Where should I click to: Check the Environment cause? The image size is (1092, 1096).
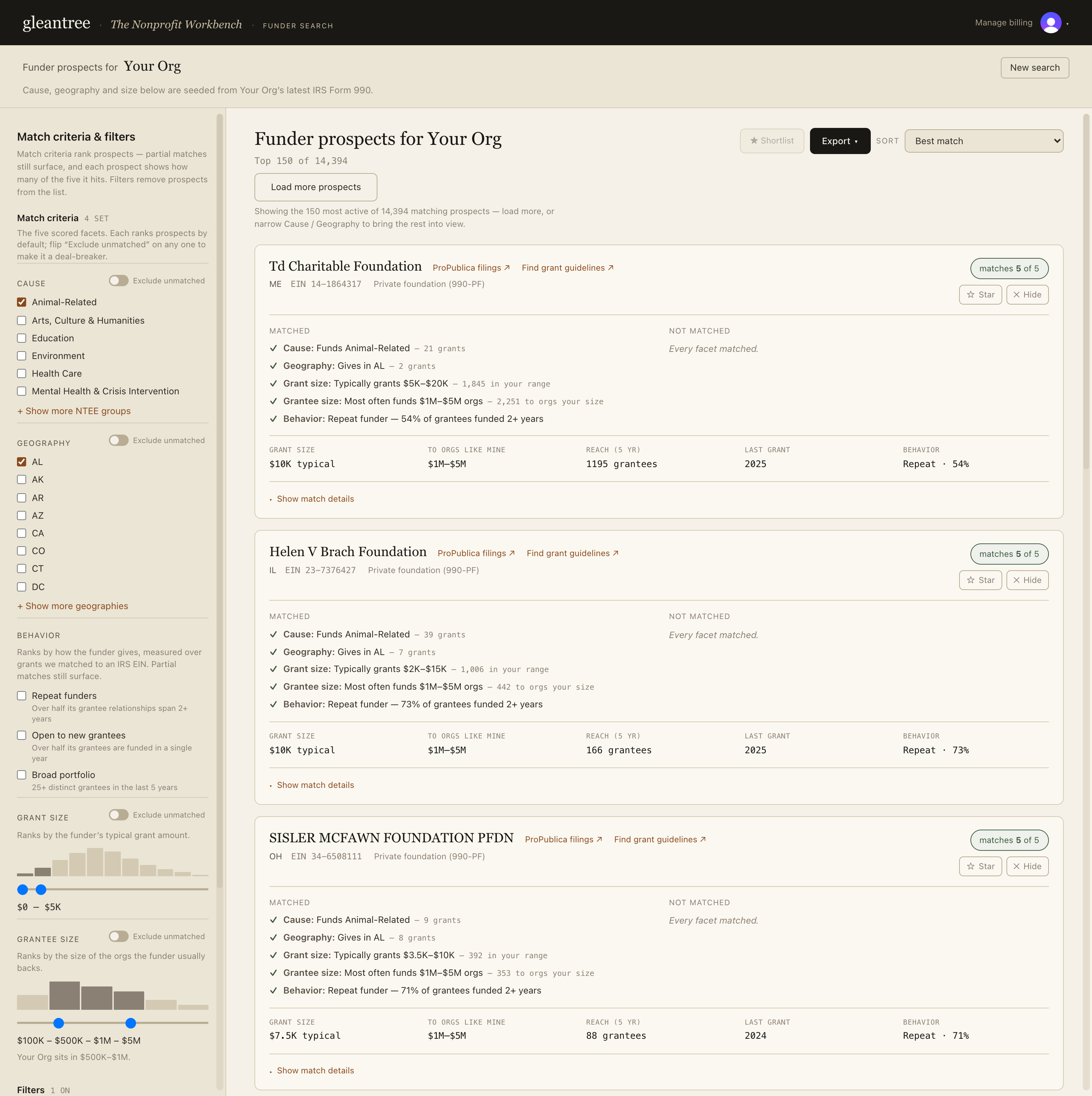coord(22,356)
